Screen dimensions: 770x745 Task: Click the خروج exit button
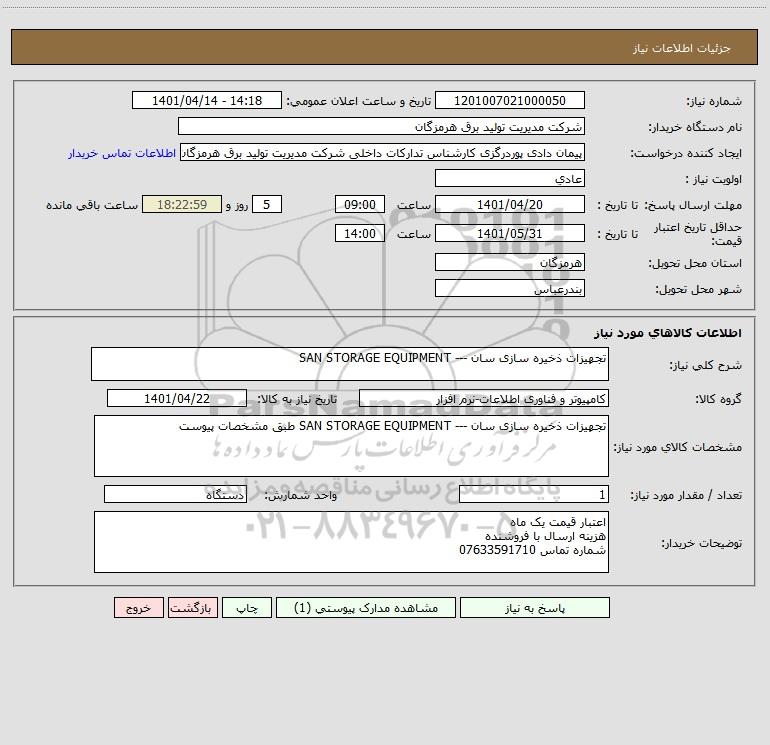(x=138, y=608)
